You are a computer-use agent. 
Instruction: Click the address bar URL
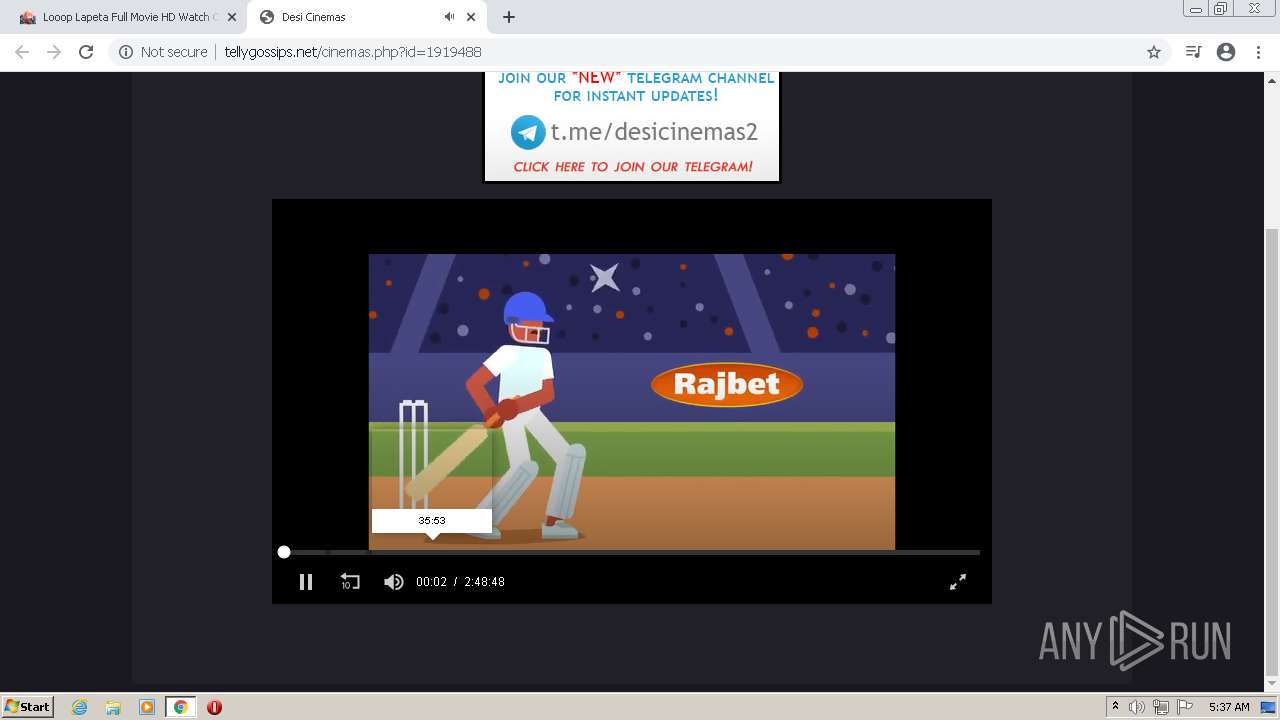(353, 52)
